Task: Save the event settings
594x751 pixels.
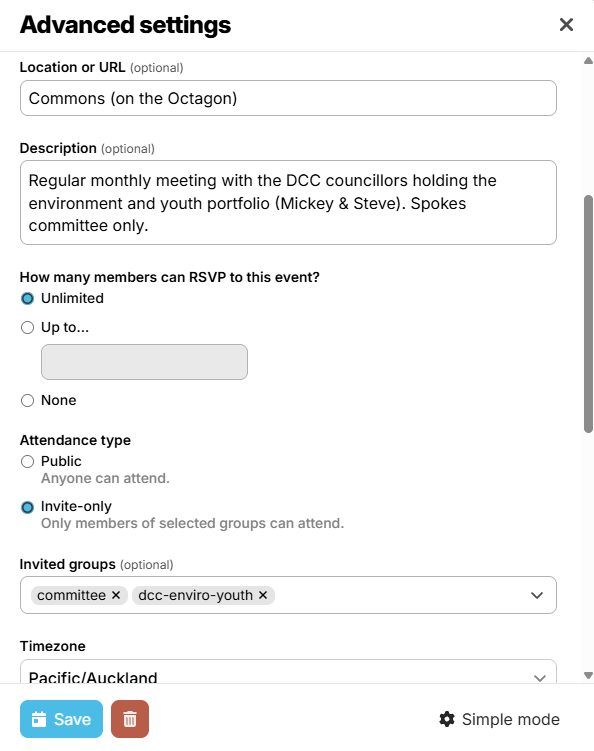Action: (x=61, y=719)
